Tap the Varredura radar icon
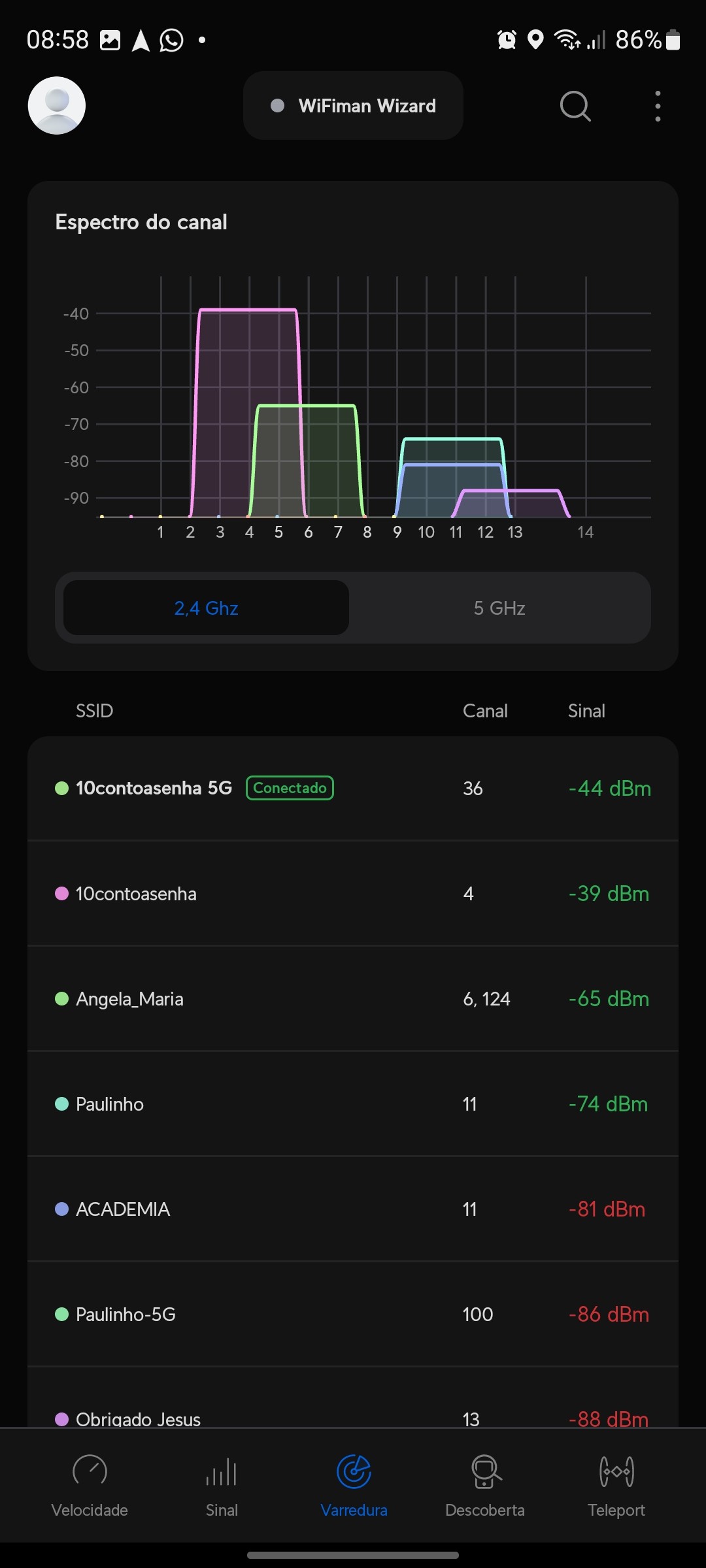This screenshot has width=706, height=1568. [354, 1471]
